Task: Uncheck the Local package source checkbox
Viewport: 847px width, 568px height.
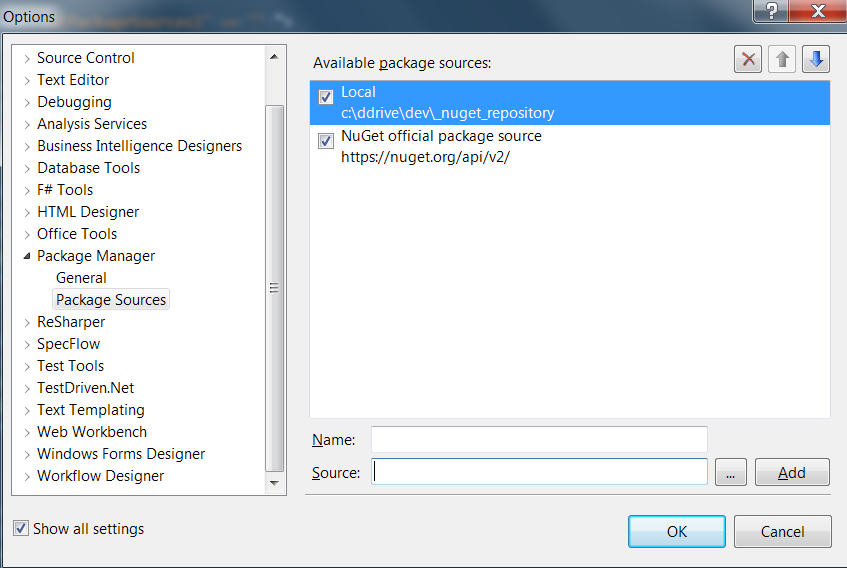Action: click(326, 97)
